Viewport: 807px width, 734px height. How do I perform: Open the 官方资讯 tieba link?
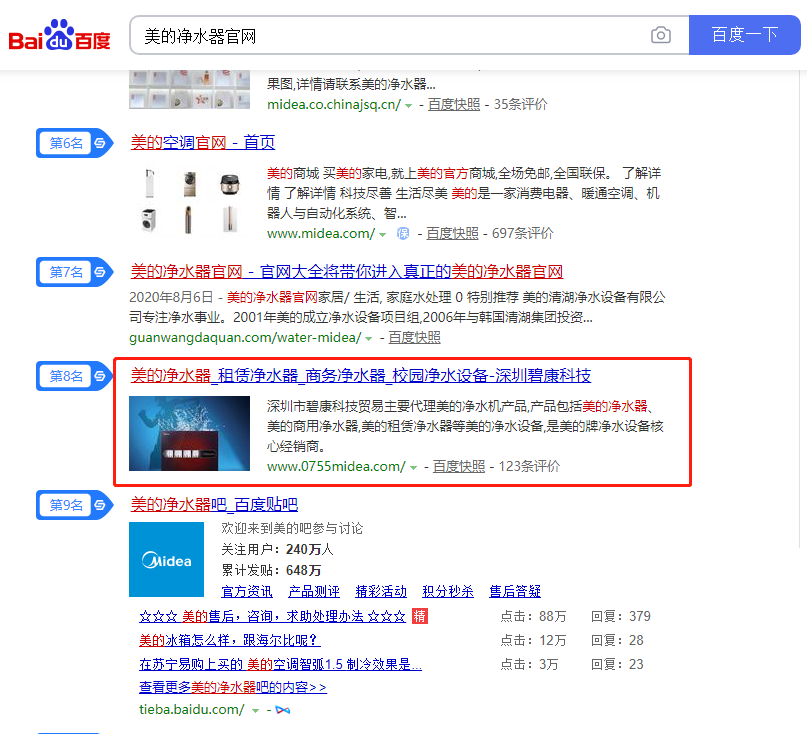click(x=247, y=591)
